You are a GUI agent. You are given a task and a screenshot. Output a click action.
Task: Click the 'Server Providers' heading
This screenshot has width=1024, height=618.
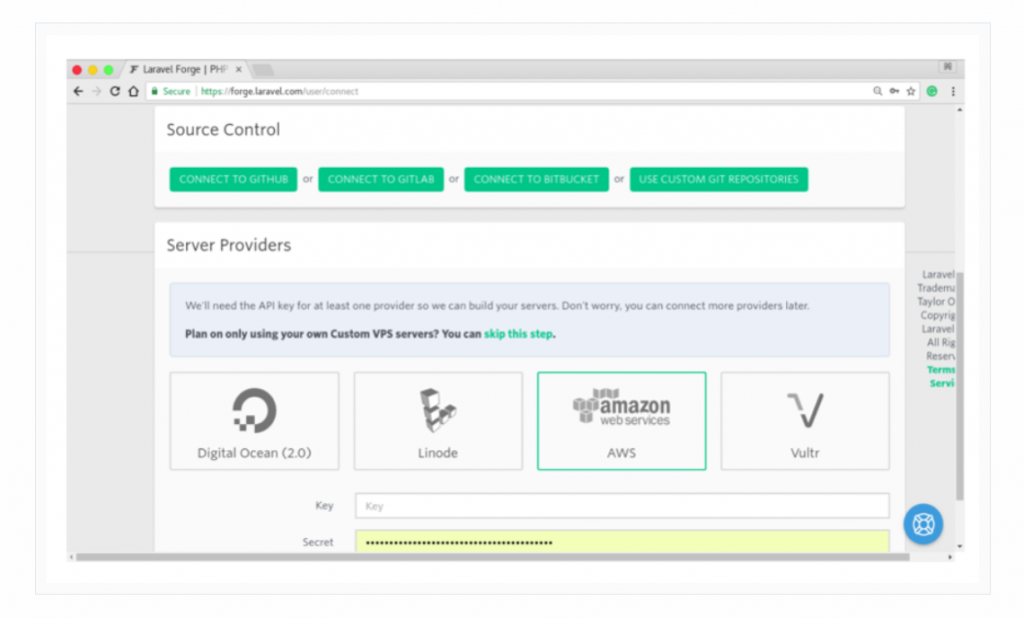click(229, 245)
